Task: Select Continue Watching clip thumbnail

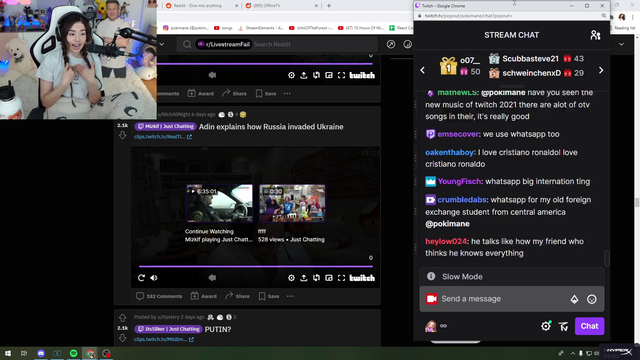Action: tap(220, 203)
